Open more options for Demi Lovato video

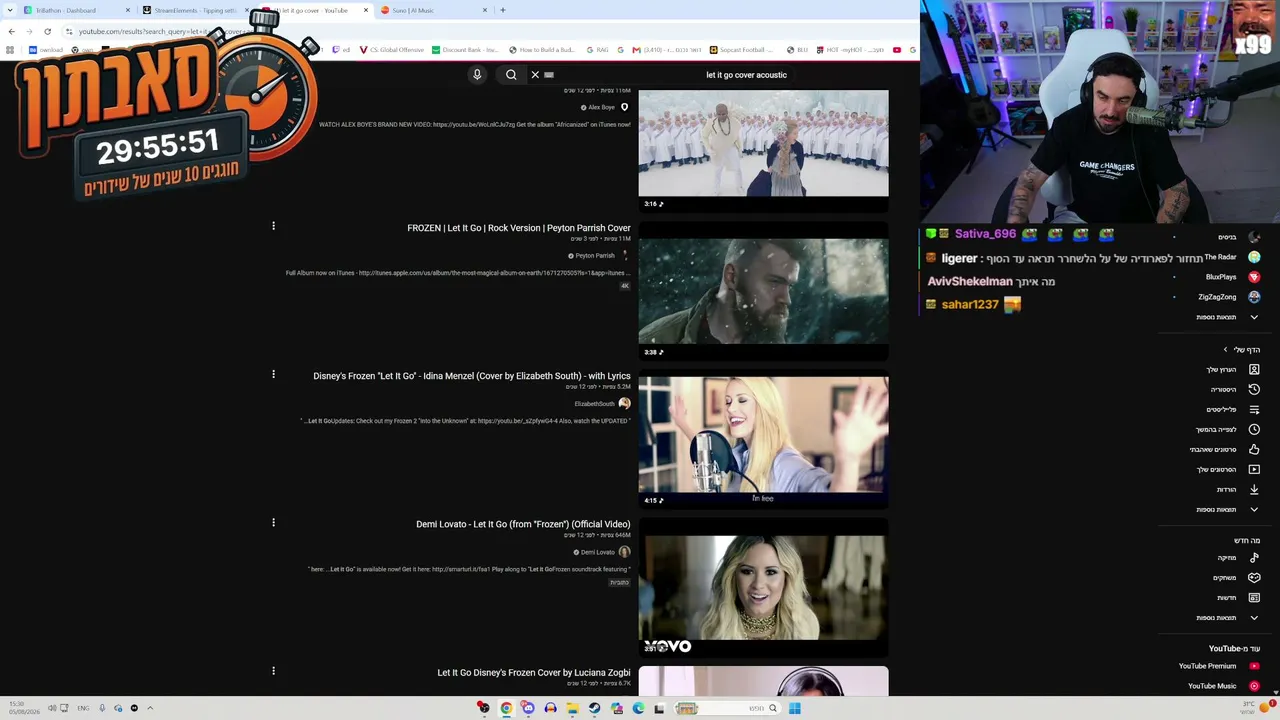[273, 522]
